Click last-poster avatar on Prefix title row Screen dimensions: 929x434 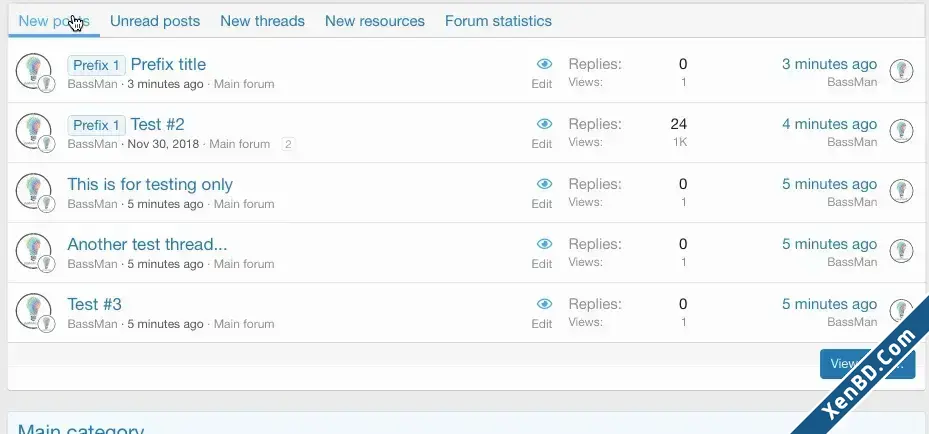tap(901, 71)
